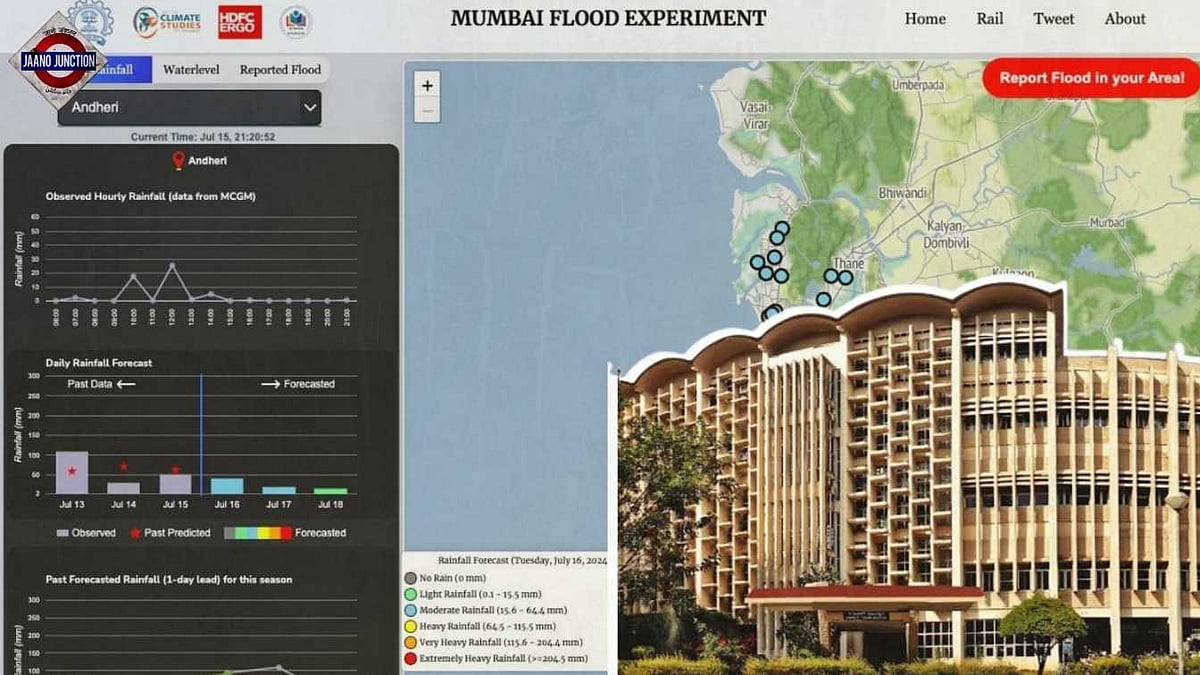Viewport: 1200px width, 675px height.
Task: Click the No Rain grey legend dot
Action: coord(411,578)
